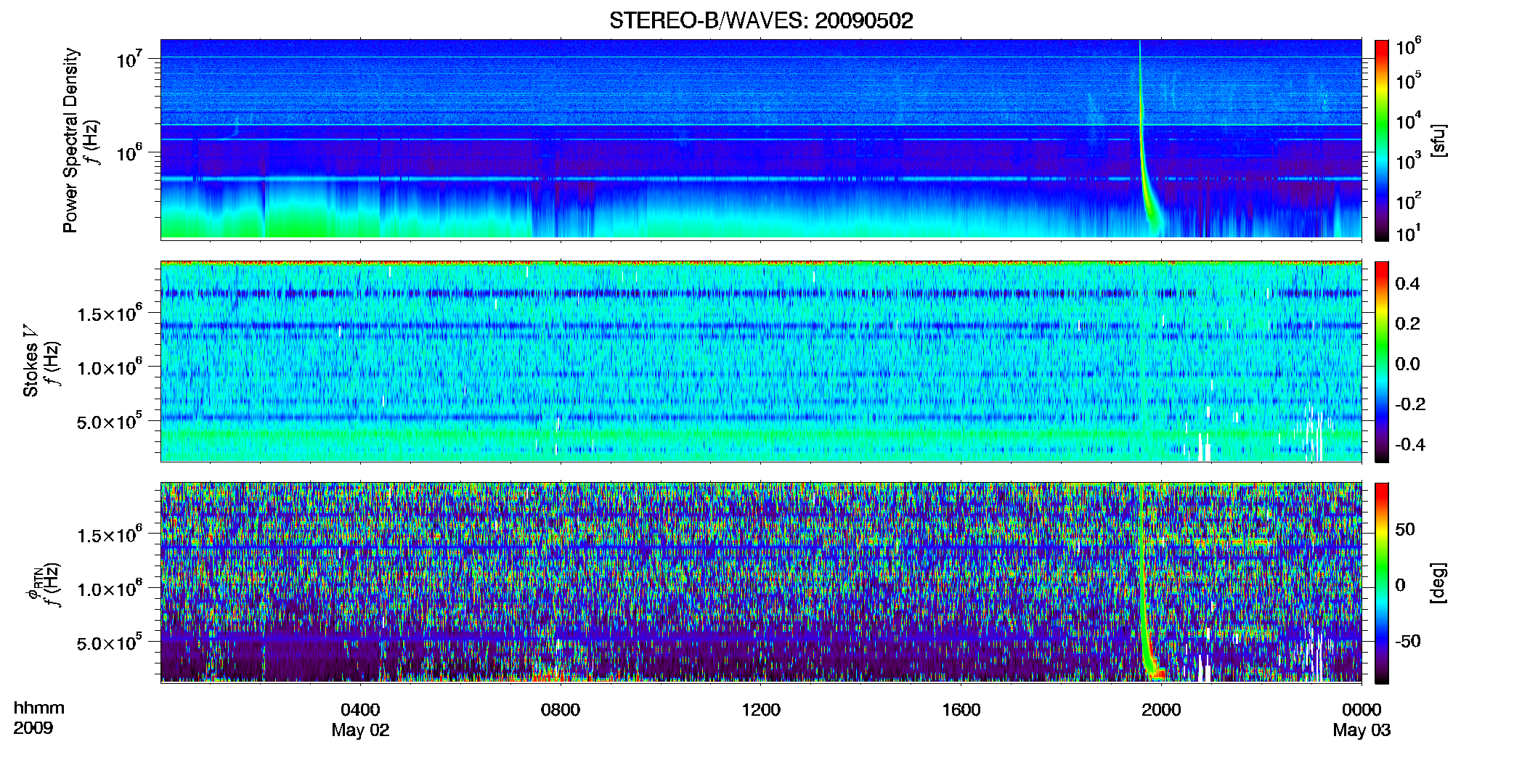Click the Power Spectral Density axis label

click(70, 140)
